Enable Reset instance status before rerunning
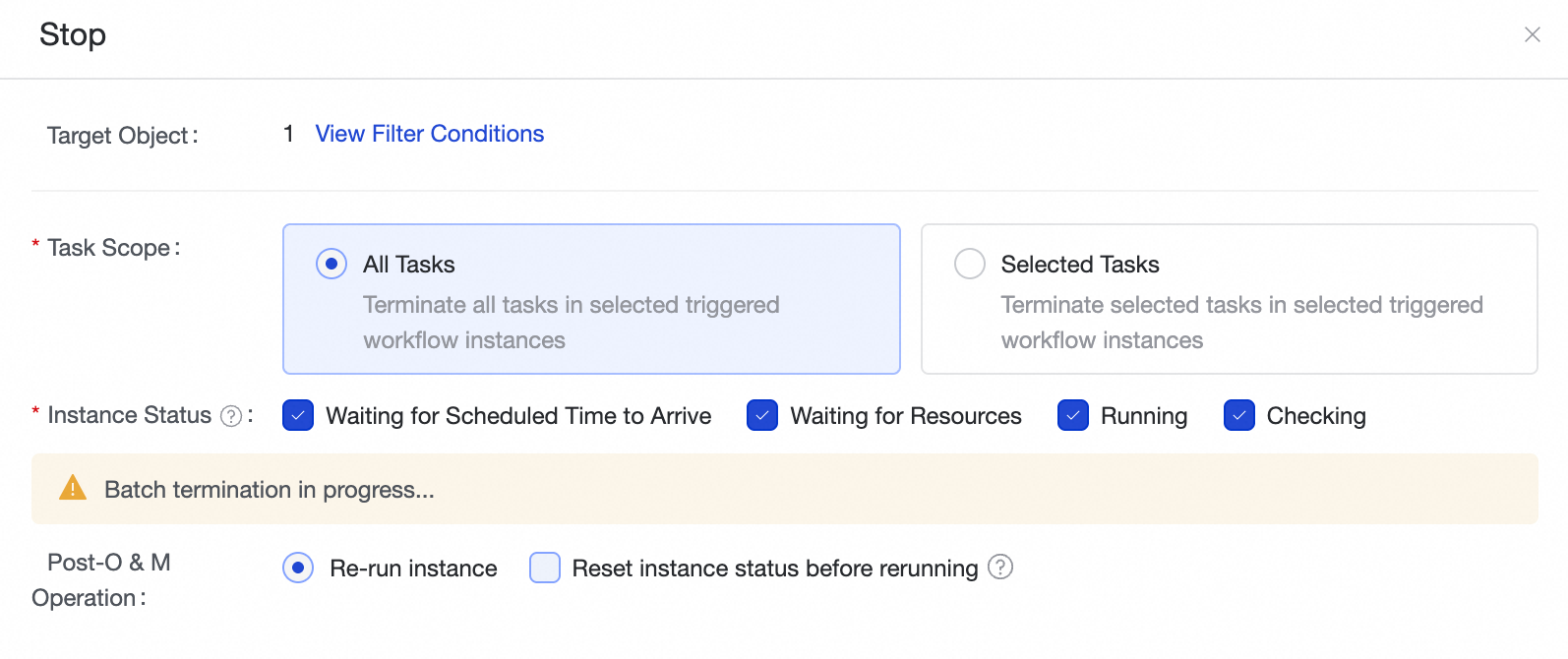This screenshot has height=659, width=1568. coord(545,568)
